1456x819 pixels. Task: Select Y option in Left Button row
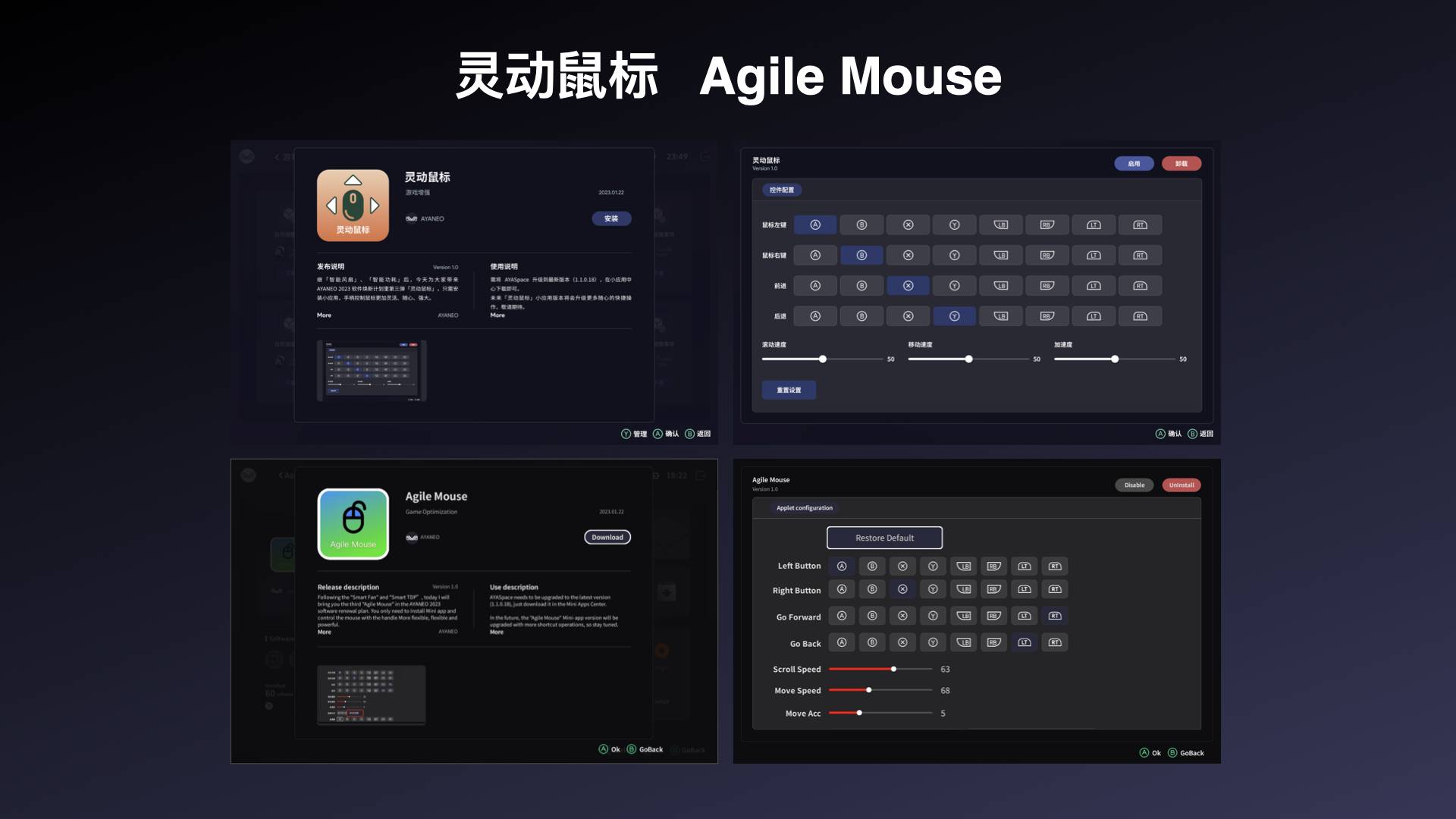(x=933, y=566)
